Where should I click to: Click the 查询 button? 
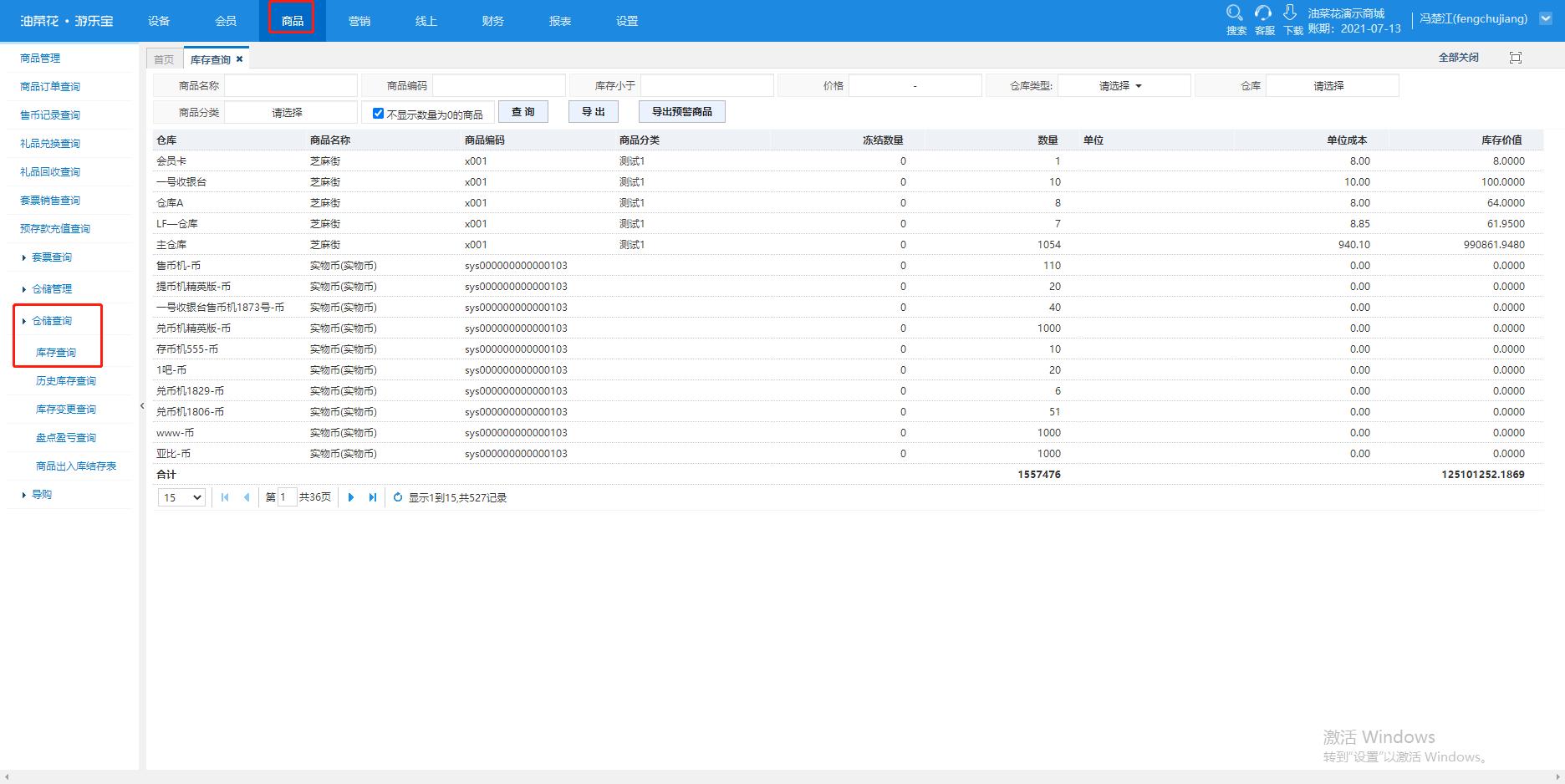[x=523, y=112]
